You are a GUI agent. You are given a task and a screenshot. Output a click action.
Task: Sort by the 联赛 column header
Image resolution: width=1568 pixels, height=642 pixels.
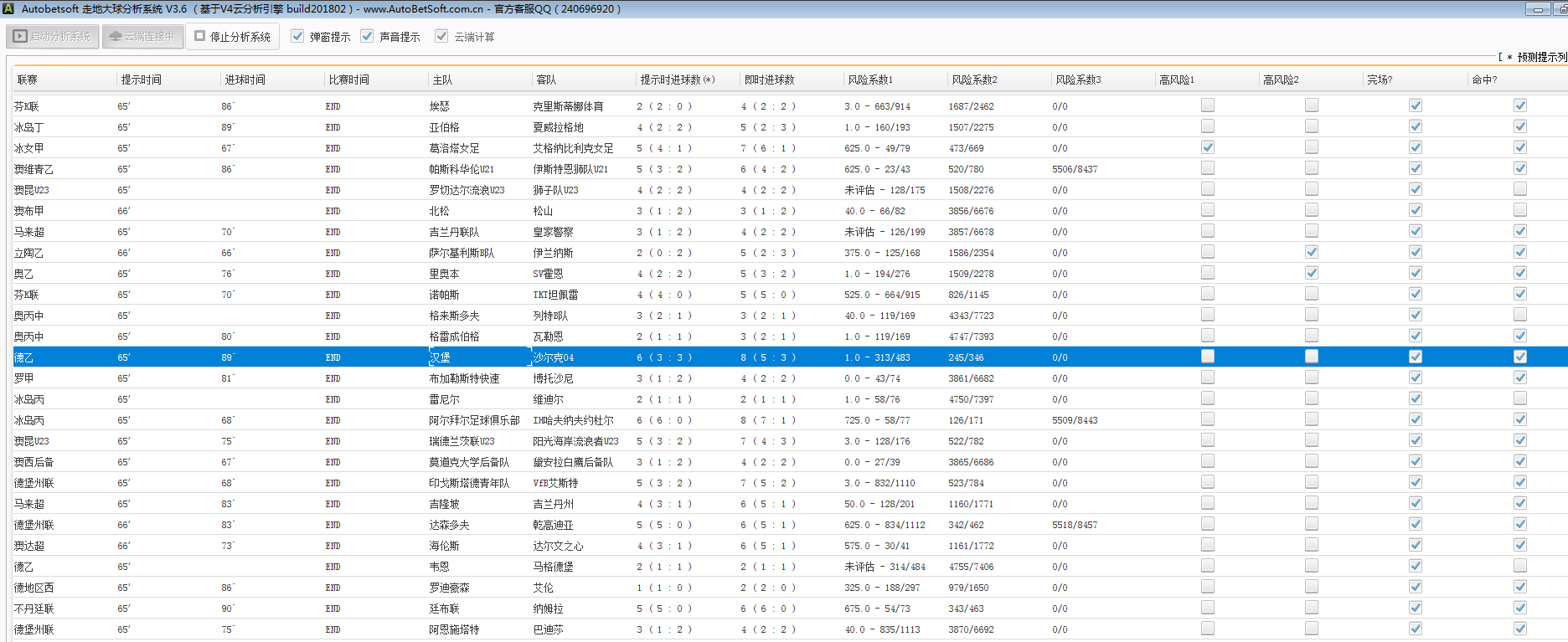tap(28, 80)
